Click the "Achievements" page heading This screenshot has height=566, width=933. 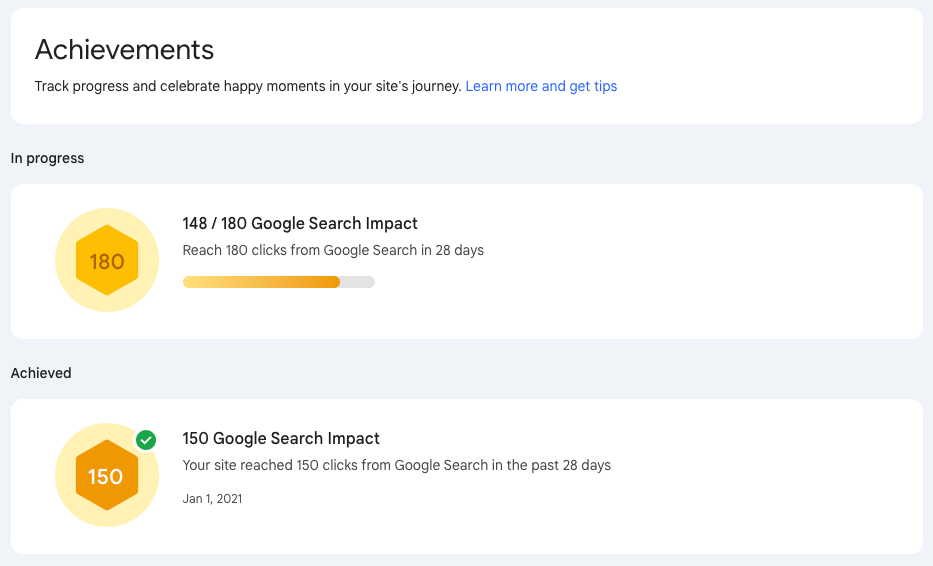pos(124,49)
